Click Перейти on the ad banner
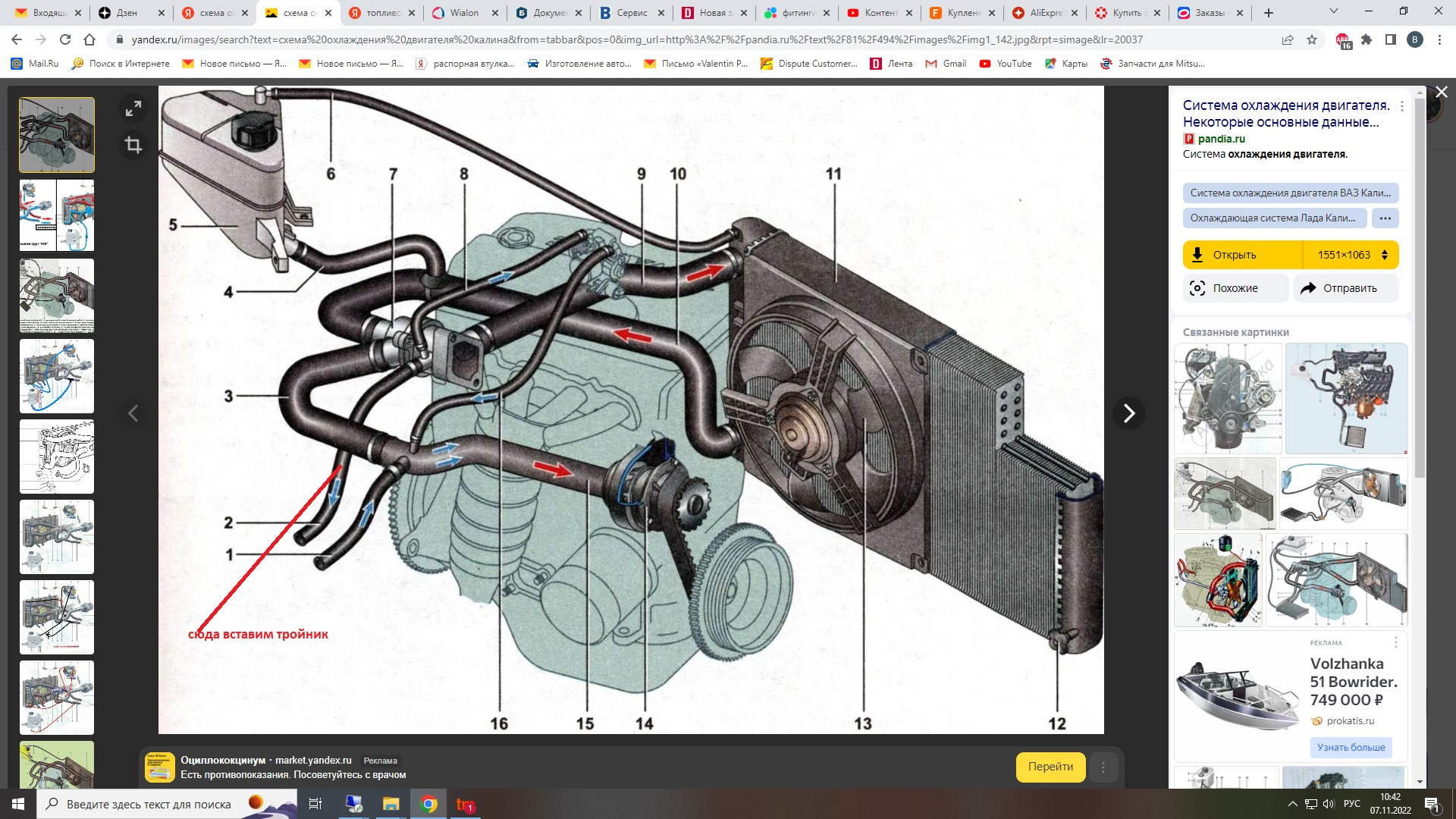 (1050, 767)
